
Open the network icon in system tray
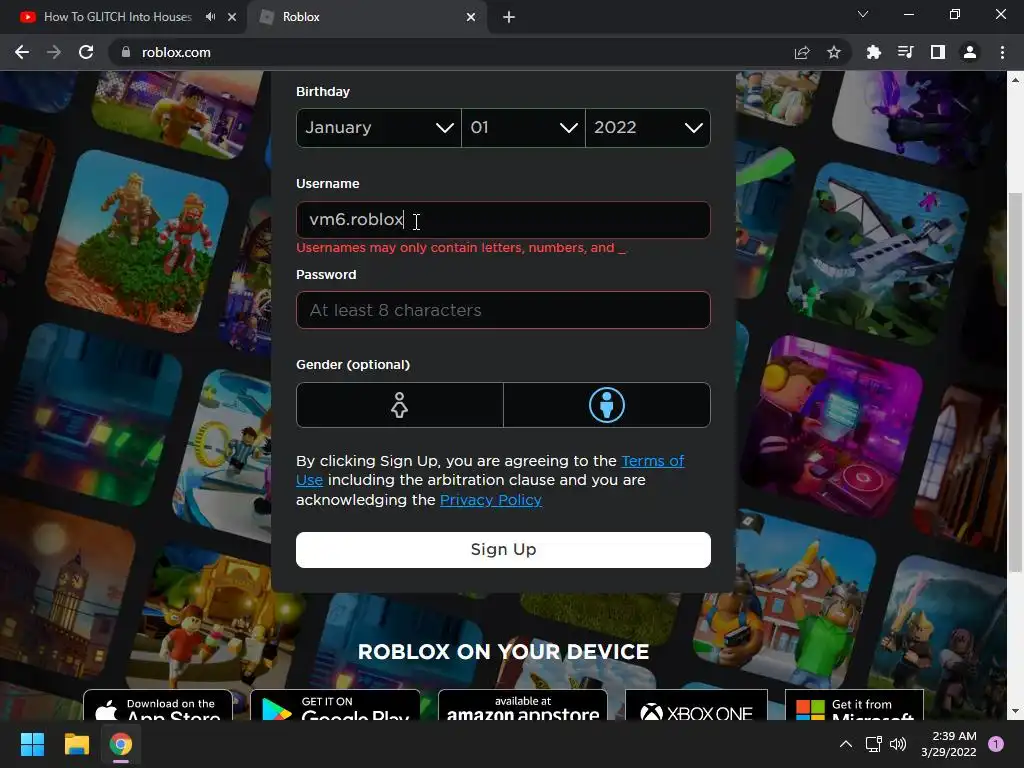coord(873,744)
